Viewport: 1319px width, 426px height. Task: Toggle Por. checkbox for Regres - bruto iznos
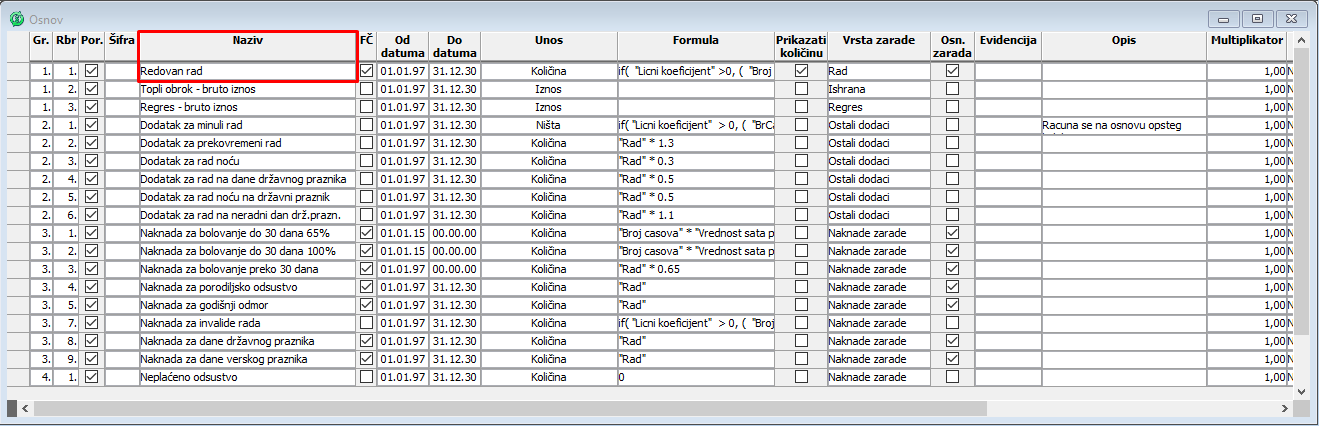[x=92, y=107]
